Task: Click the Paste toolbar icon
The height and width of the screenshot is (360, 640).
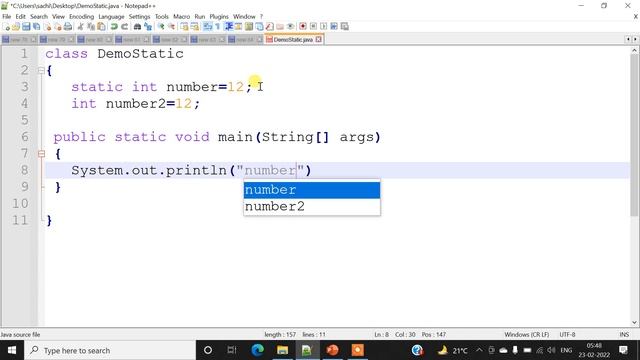Action: 101,27
